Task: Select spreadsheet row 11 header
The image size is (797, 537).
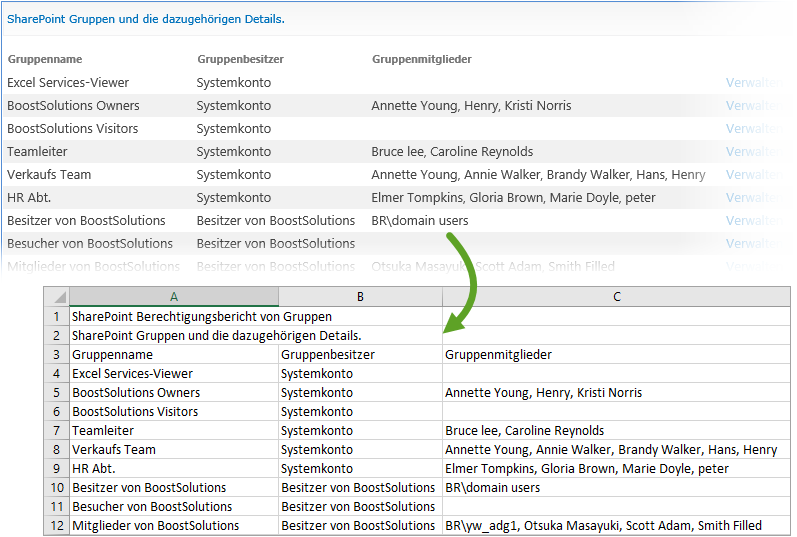Action: (56, 506)
